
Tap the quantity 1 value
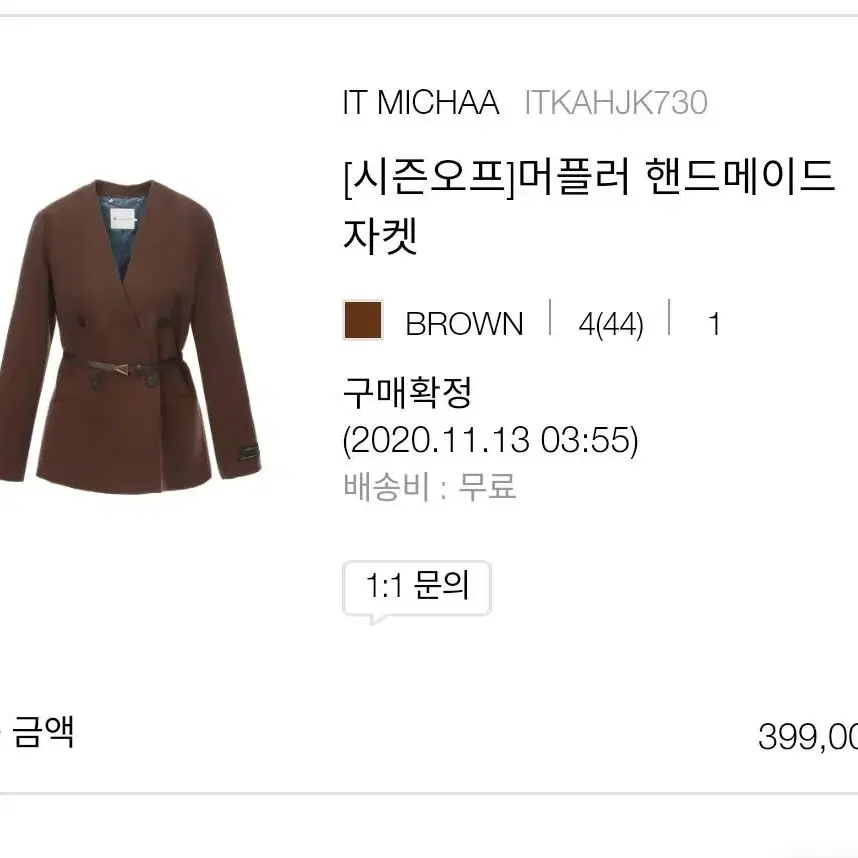(x=714, y=324)
